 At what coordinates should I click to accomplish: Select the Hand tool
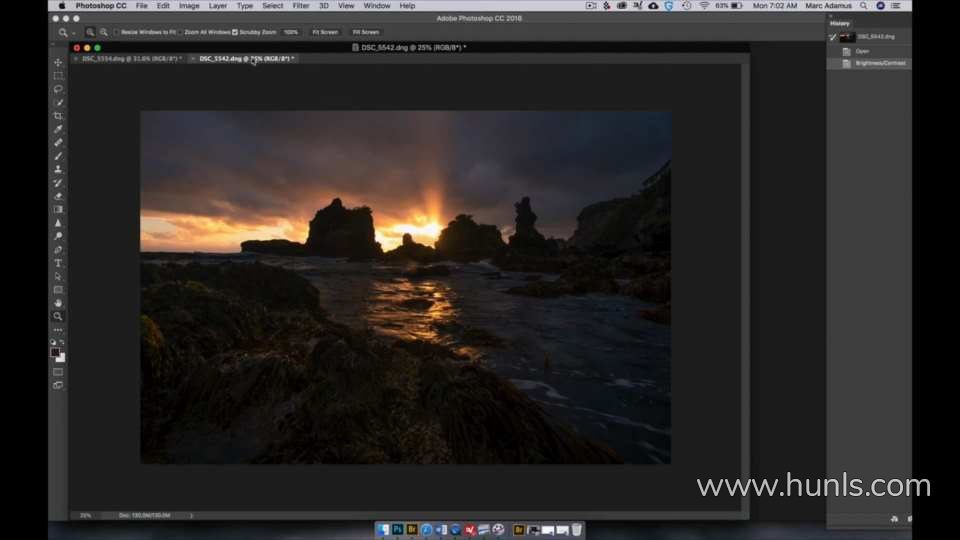[58, 303]
